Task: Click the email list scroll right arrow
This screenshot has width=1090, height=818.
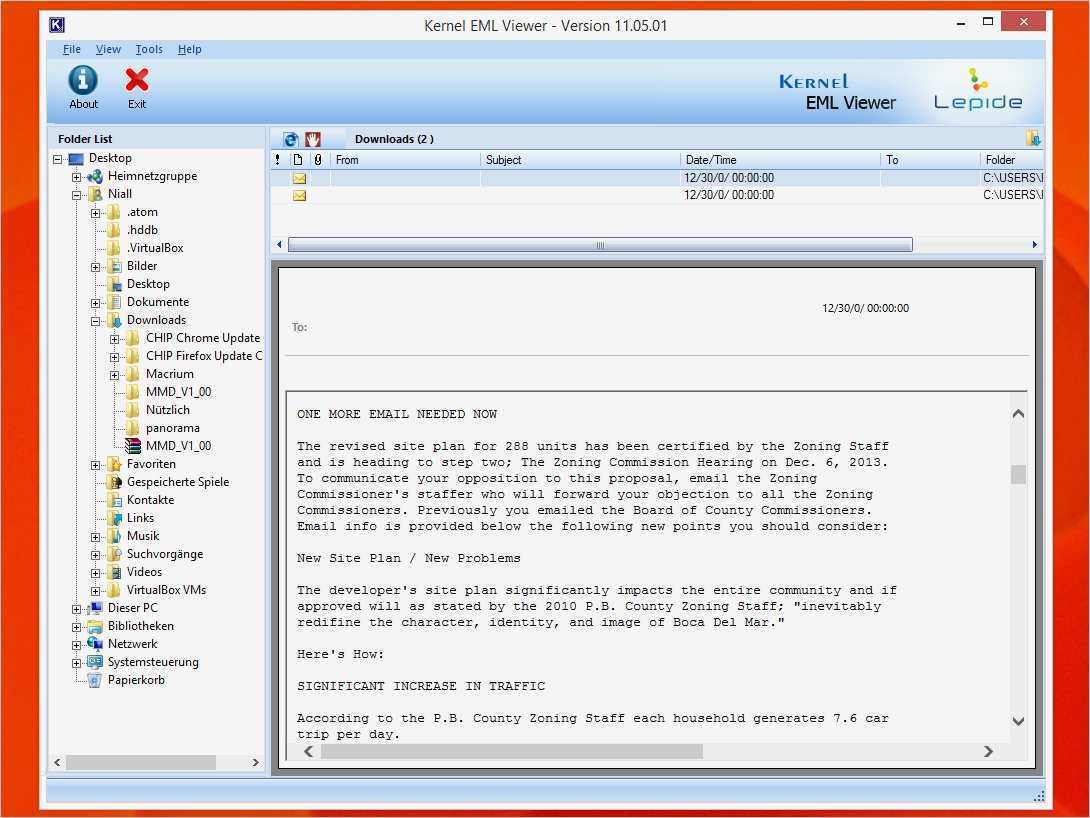Action: (1034, 245)
